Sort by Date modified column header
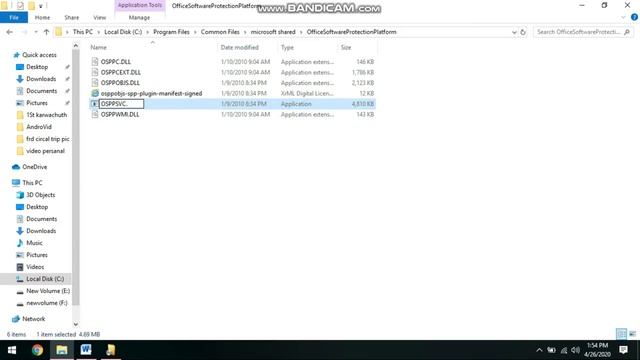The width and height of the screenshot is (640, 360). point(240,47)
